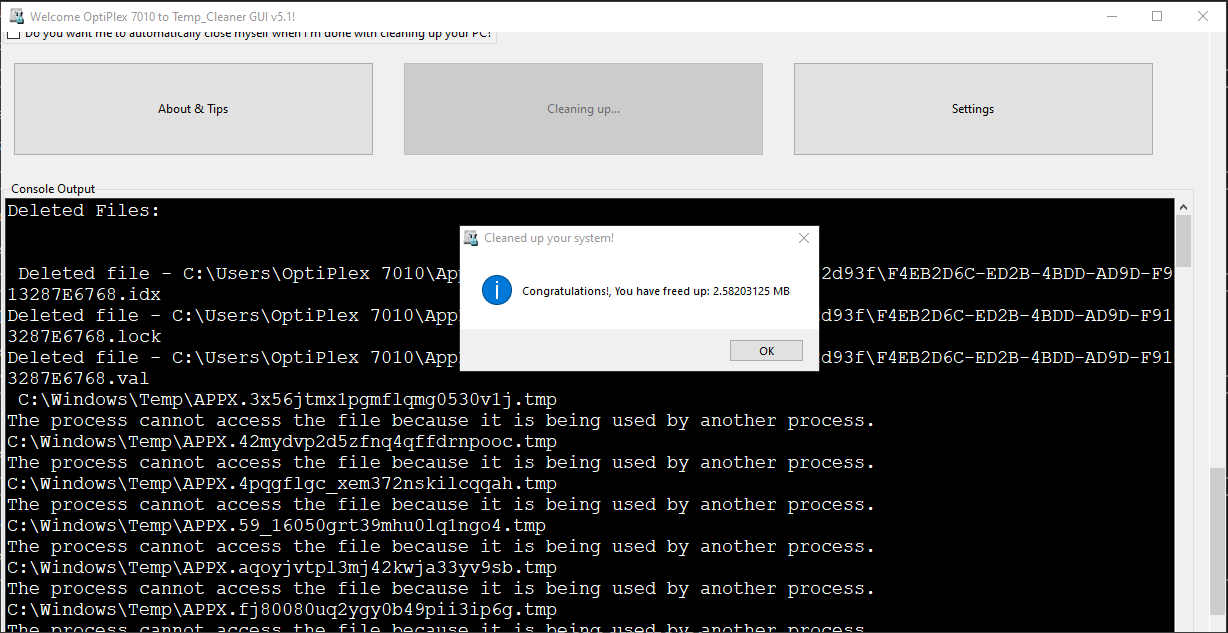Screen dimensions: 1228x633
Task: Dismiss the Cleaned up your system dialog
Action: 766,350
